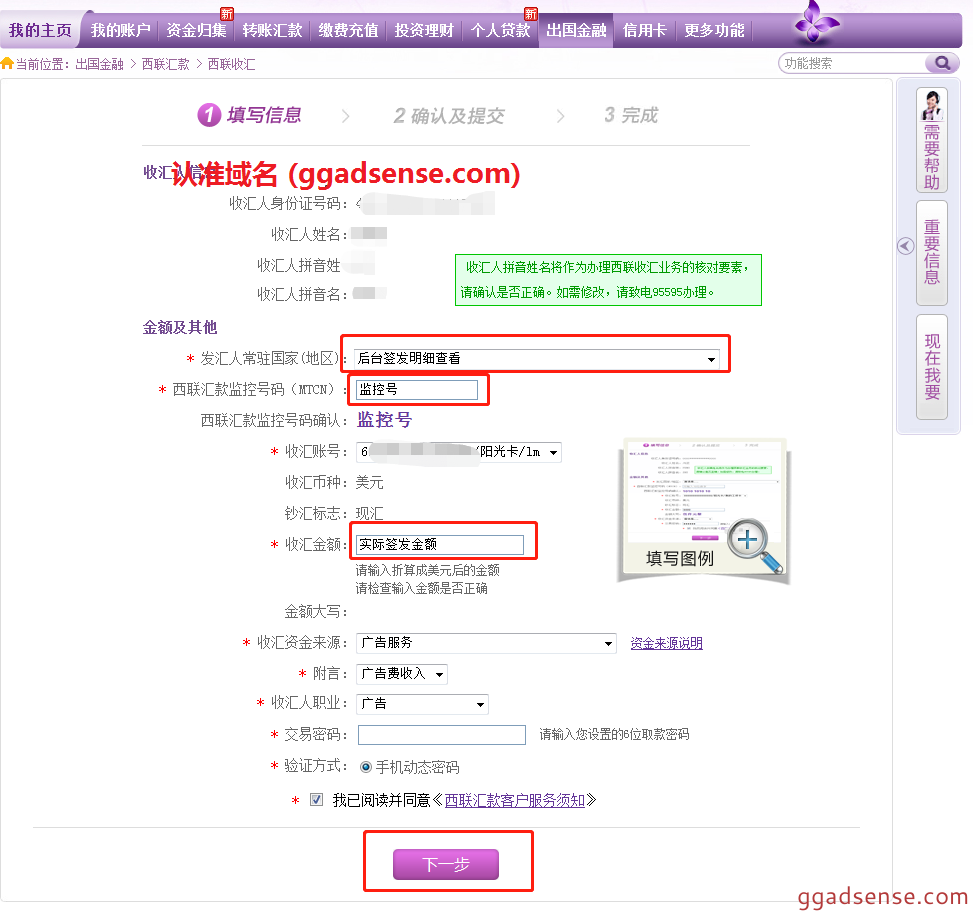Viewport: 973px width, 911px height.
Task: Expand the 收汇人职业 dropdown
Action: (x=481, y=704)
